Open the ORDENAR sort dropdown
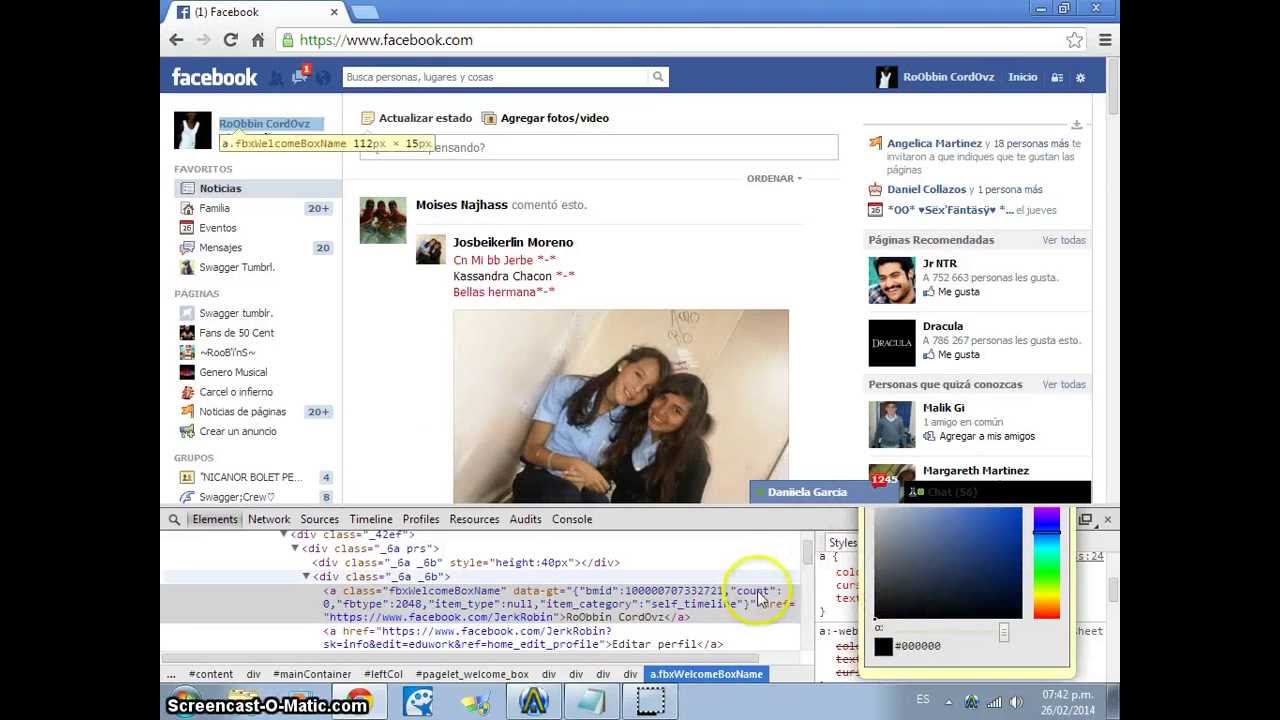 click(774, 178)
